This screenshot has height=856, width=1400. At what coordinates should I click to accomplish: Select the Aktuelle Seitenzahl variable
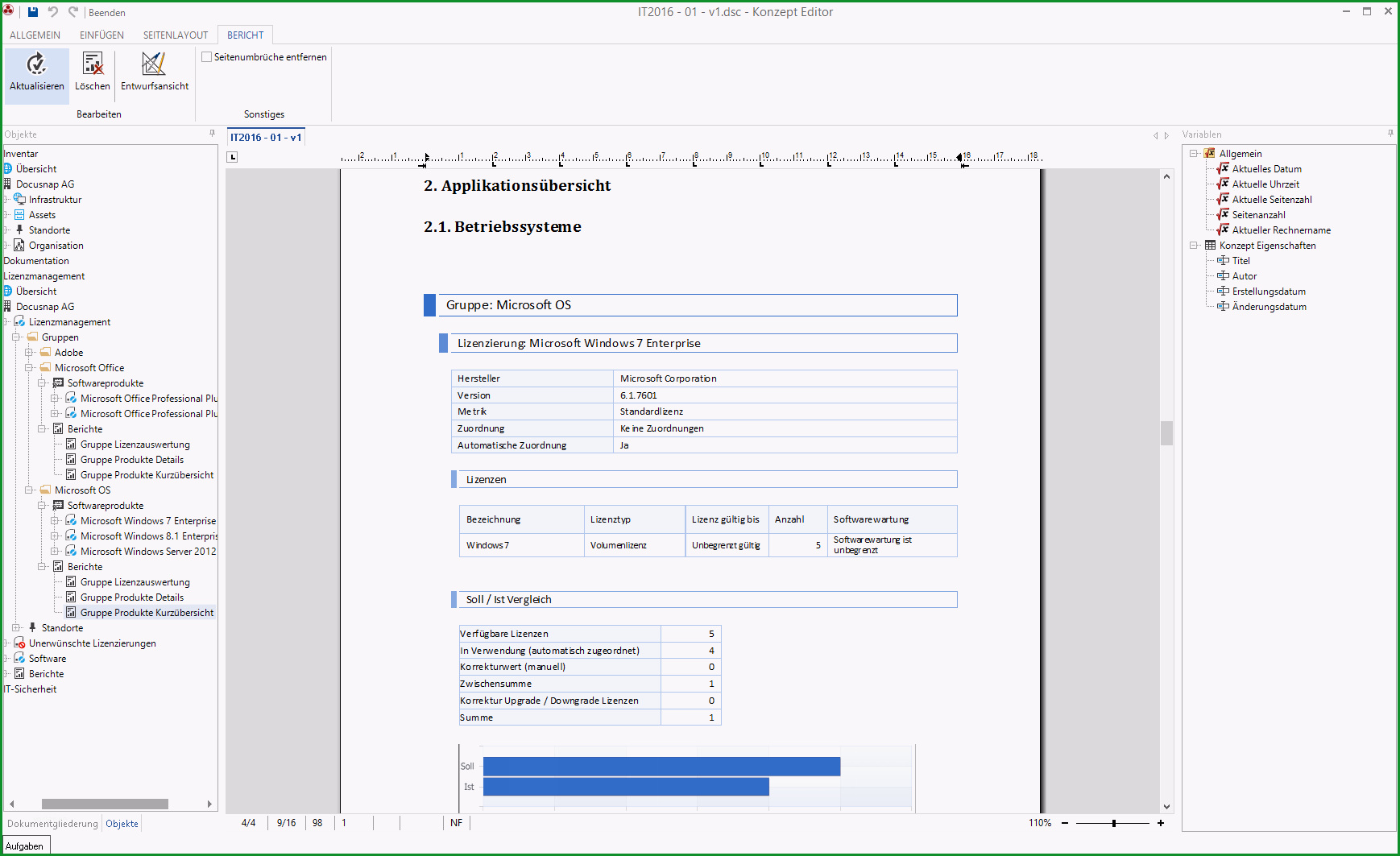(x=1272, y=199)
